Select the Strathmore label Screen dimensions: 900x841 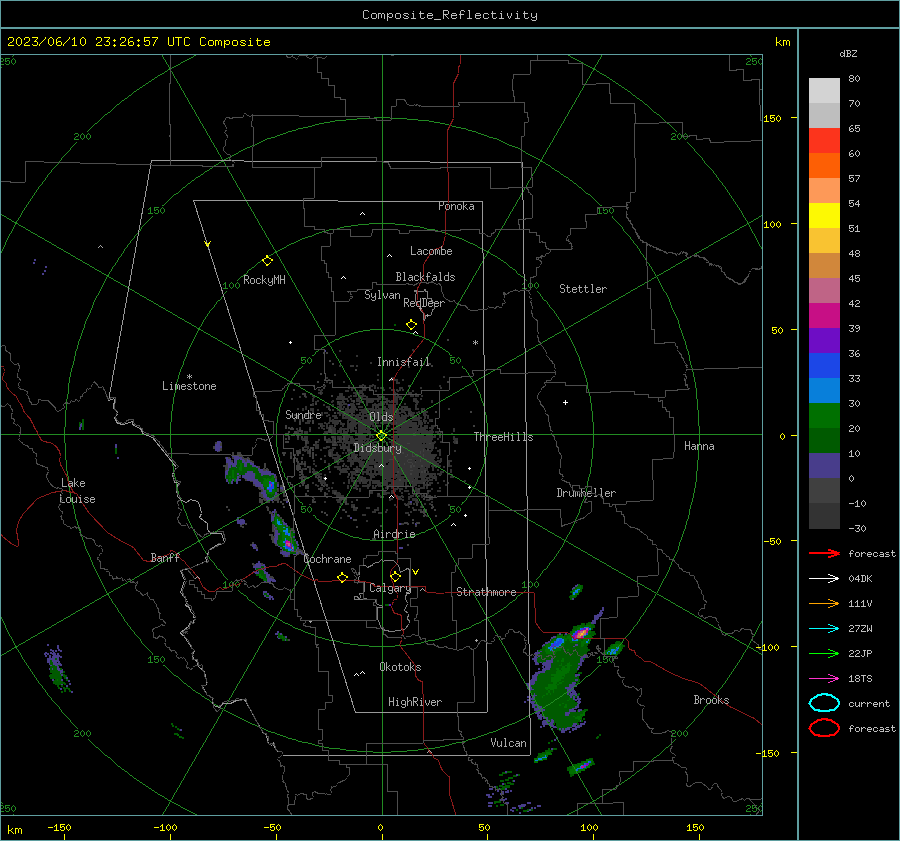click(x=486, y=592)
